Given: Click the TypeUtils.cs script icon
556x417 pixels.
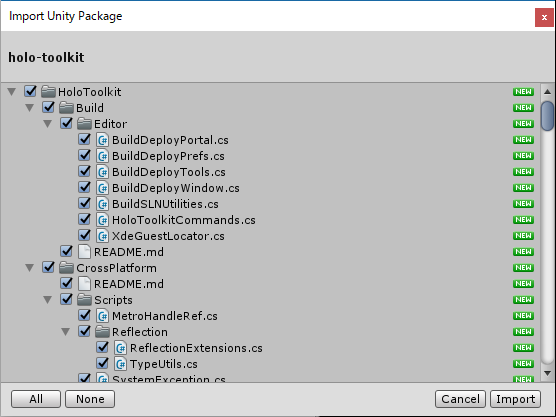Looking at the screenshot, I should (x=121, y=364).
